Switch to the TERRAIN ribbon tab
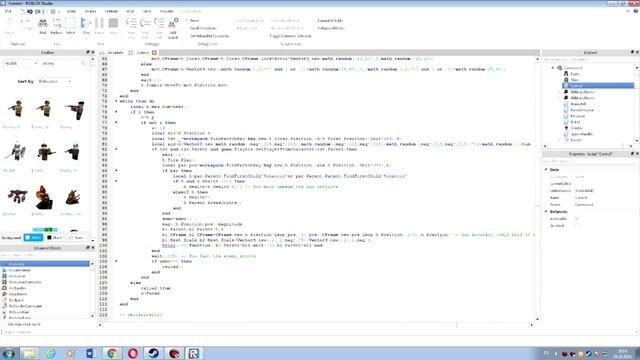This screenshot has width=640, height=360. click(111, 11)
